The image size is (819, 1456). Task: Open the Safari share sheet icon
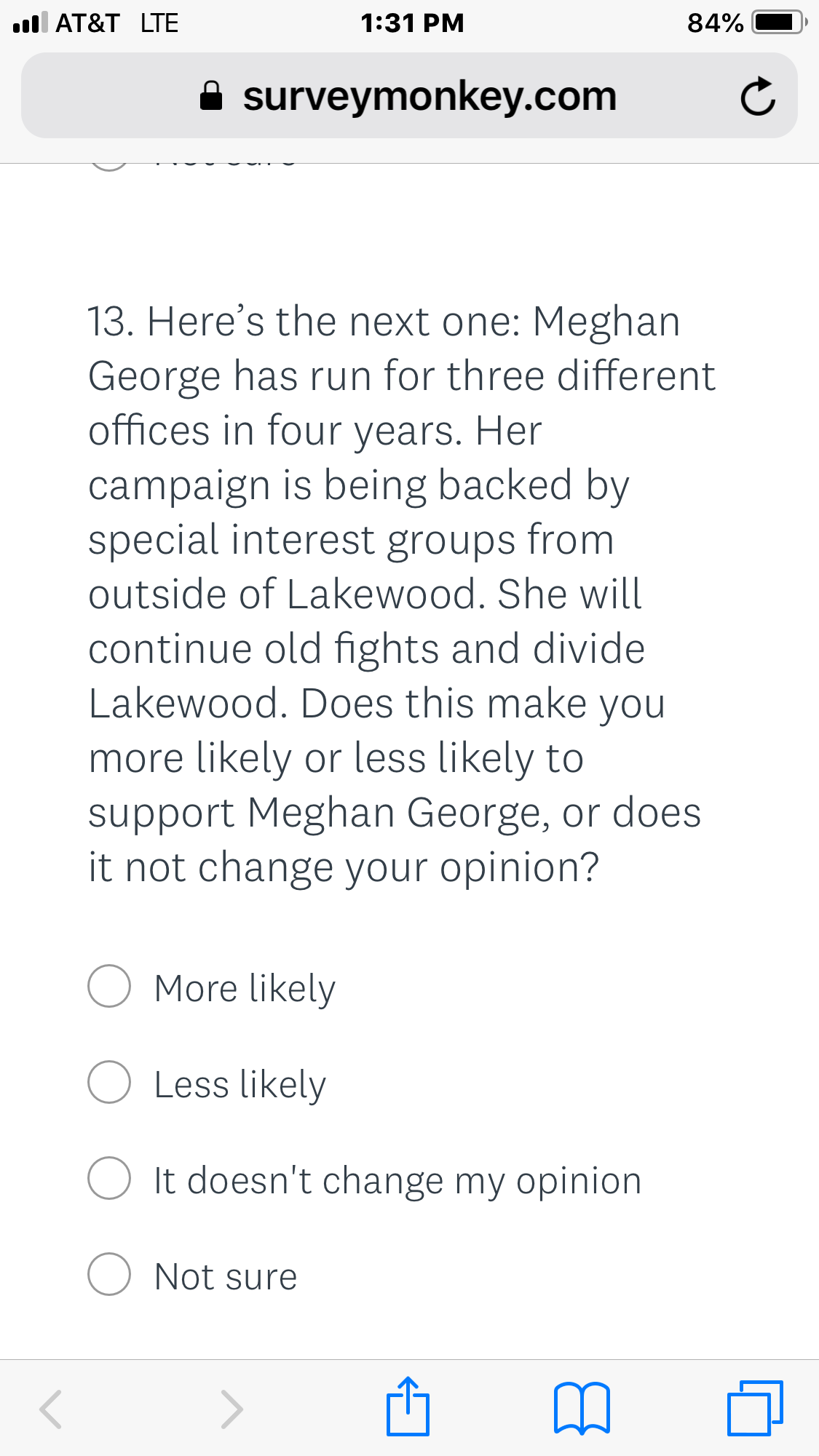point(408,1407)
